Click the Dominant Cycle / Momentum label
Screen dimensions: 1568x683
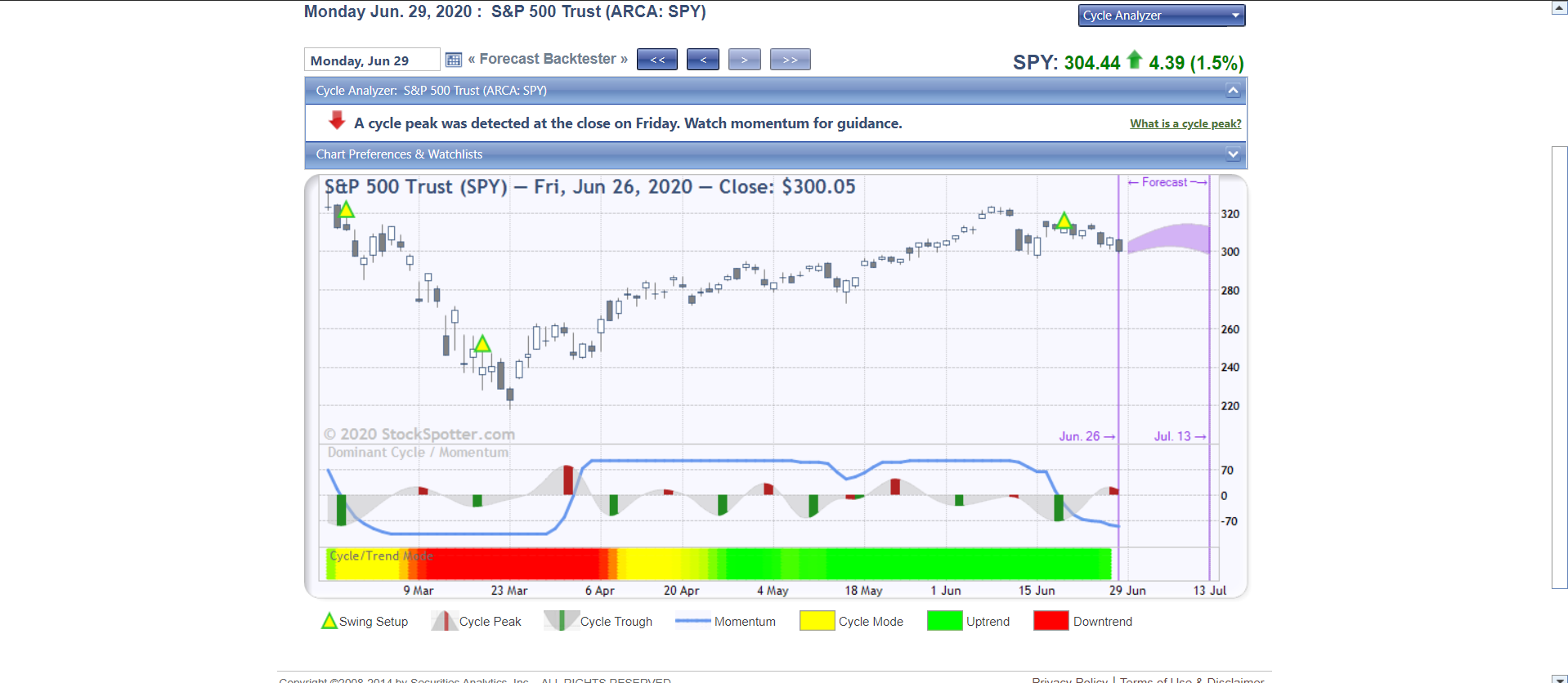[x=418, y=453]
